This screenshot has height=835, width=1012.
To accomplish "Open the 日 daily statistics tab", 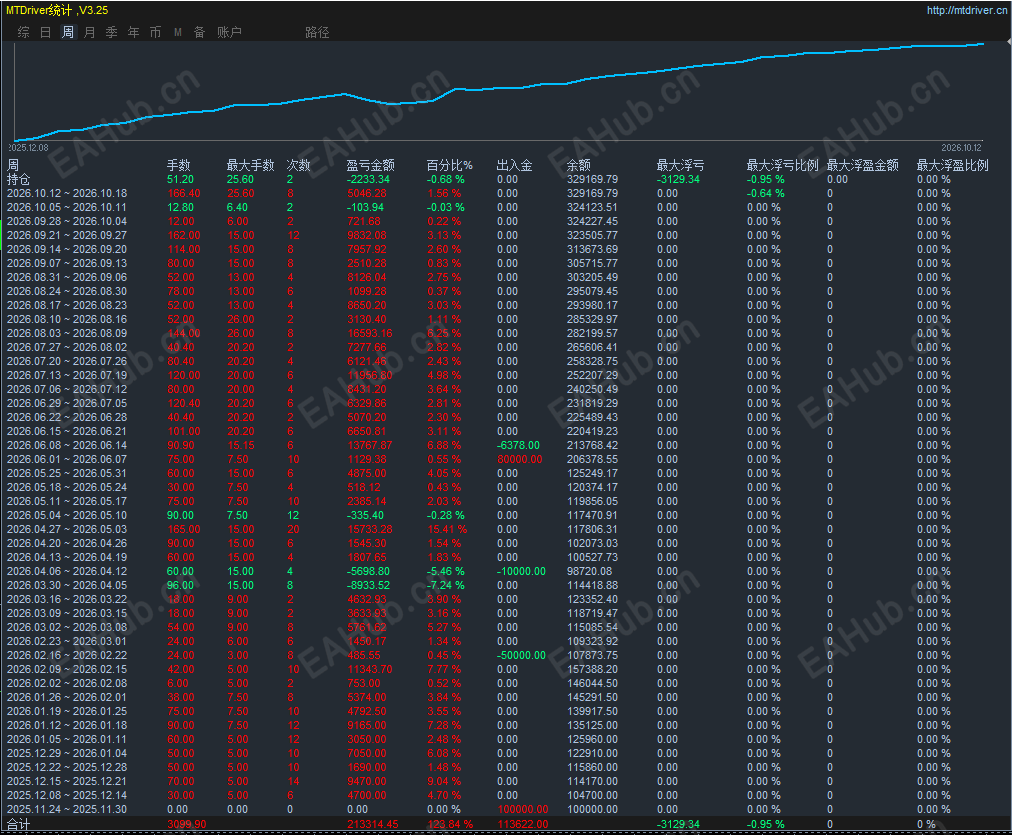I will coord(46,32).
